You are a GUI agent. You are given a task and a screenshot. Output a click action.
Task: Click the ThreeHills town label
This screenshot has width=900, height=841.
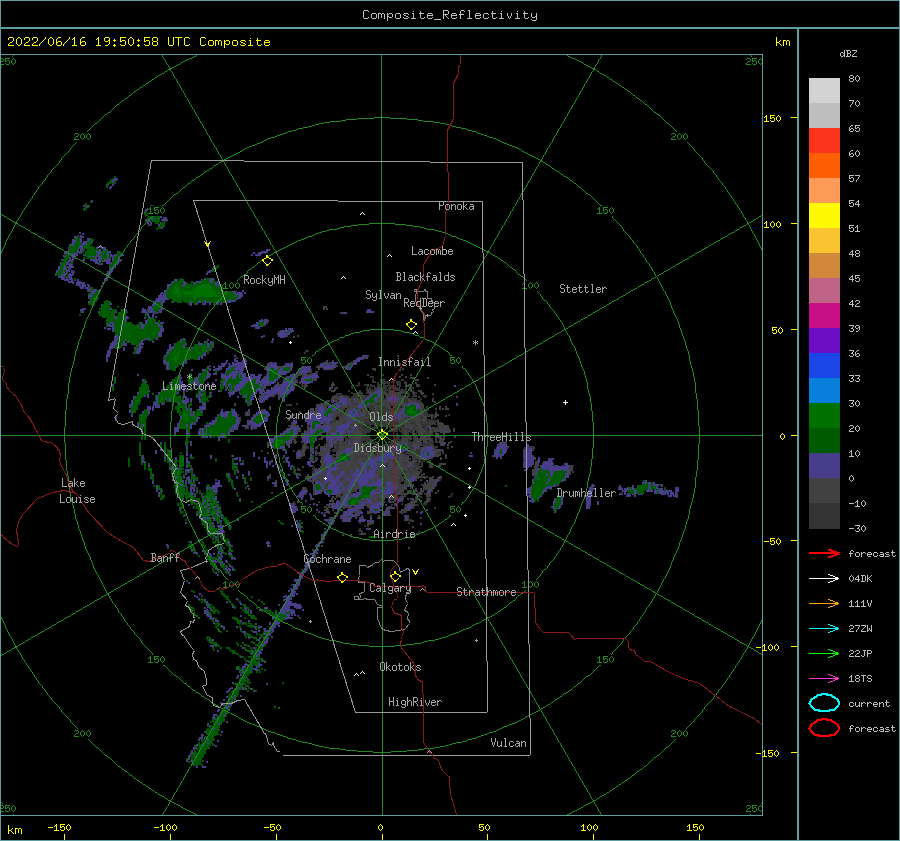[501, 437]
